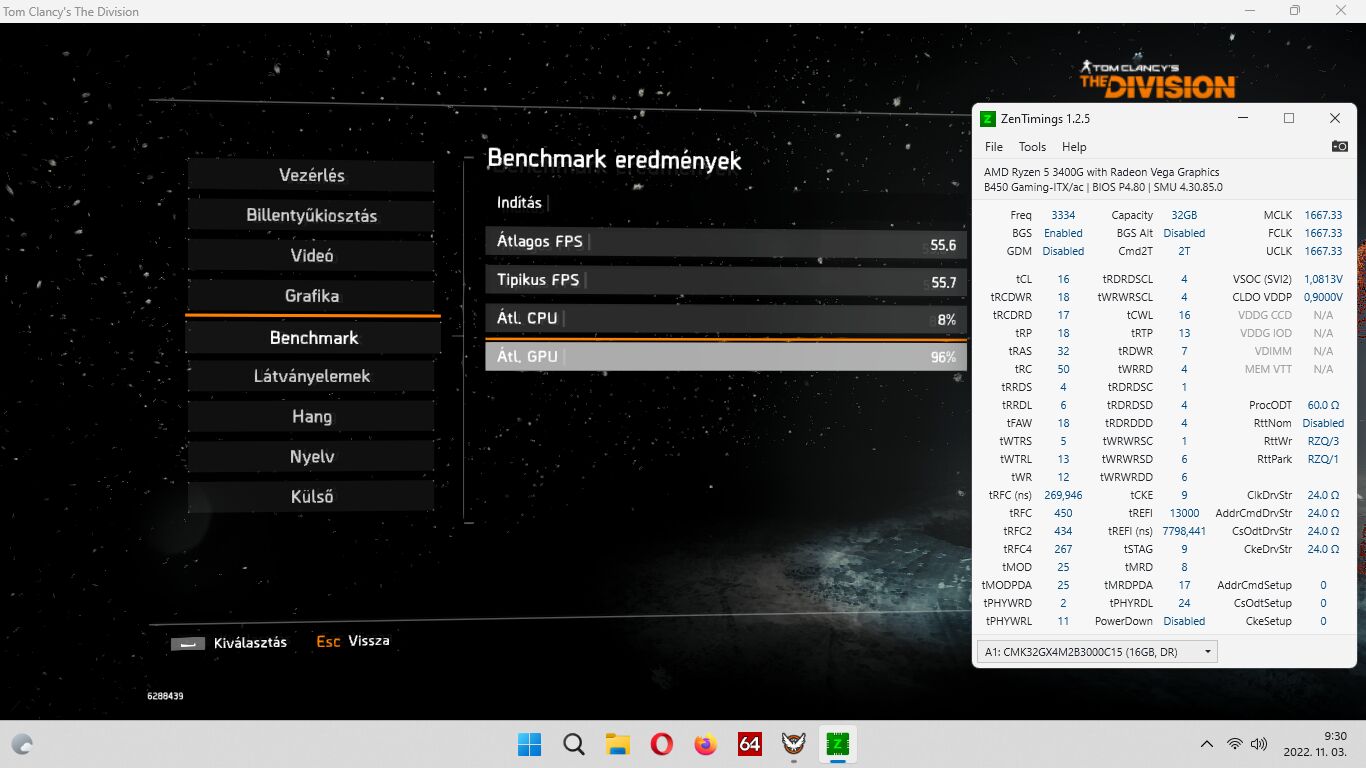Click tRFC (ns) value 269,946
The height and width of the screenshot is (768, 1366).
click(1063, 495)
